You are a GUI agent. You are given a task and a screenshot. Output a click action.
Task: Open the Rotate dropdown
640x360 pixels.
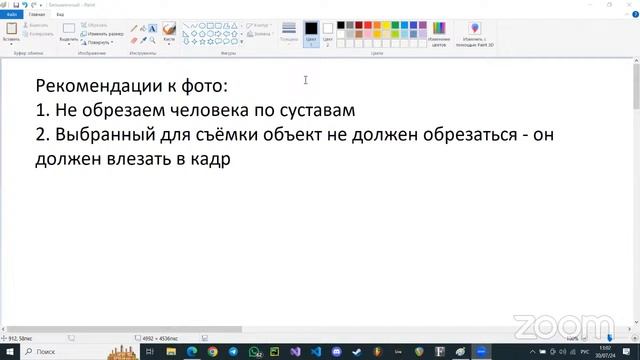click(x=97, y=42)
